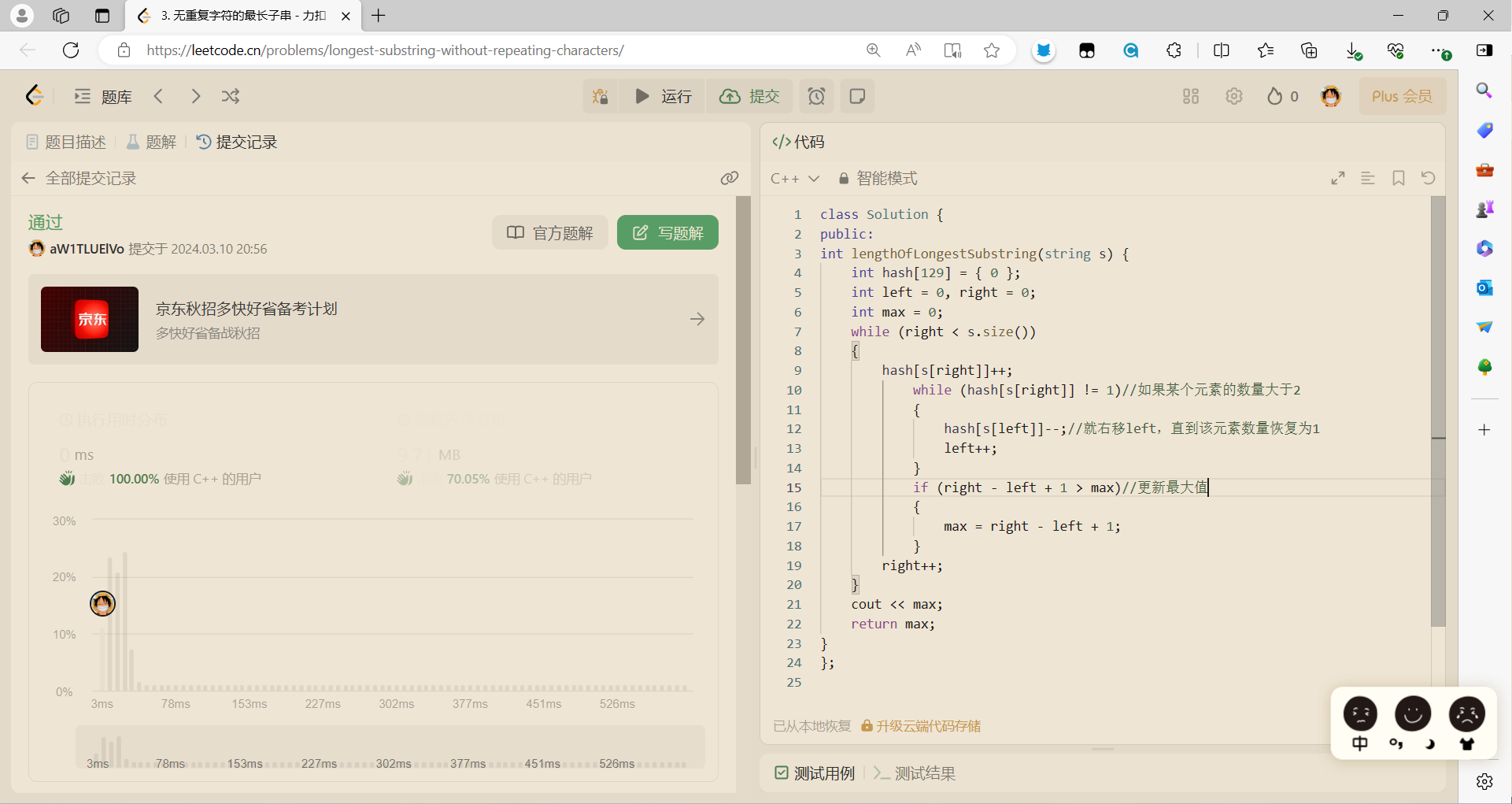This screenshot has width=1512, height=804.
Task: Click 写题解 to write a solution
Action: (x=667, y=232)
